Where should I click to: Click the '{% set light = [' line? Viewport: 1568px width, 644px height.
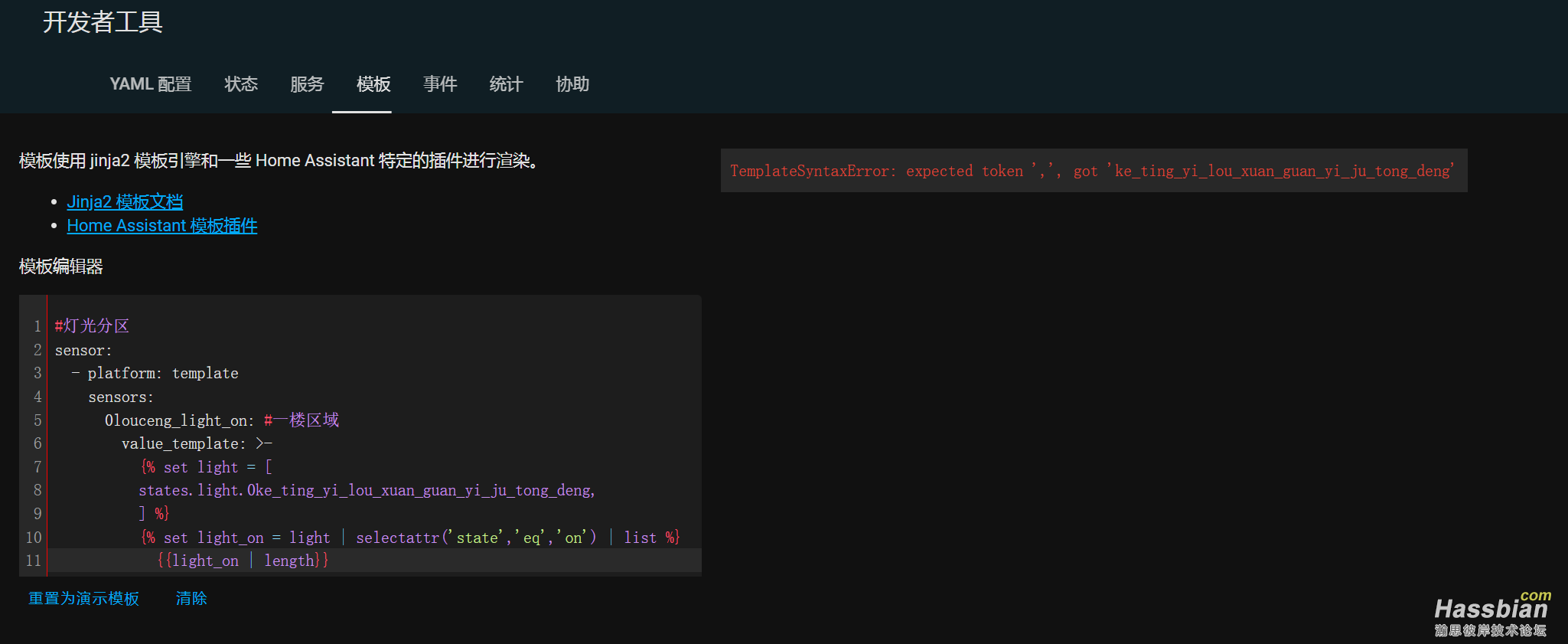click(207, 467)
